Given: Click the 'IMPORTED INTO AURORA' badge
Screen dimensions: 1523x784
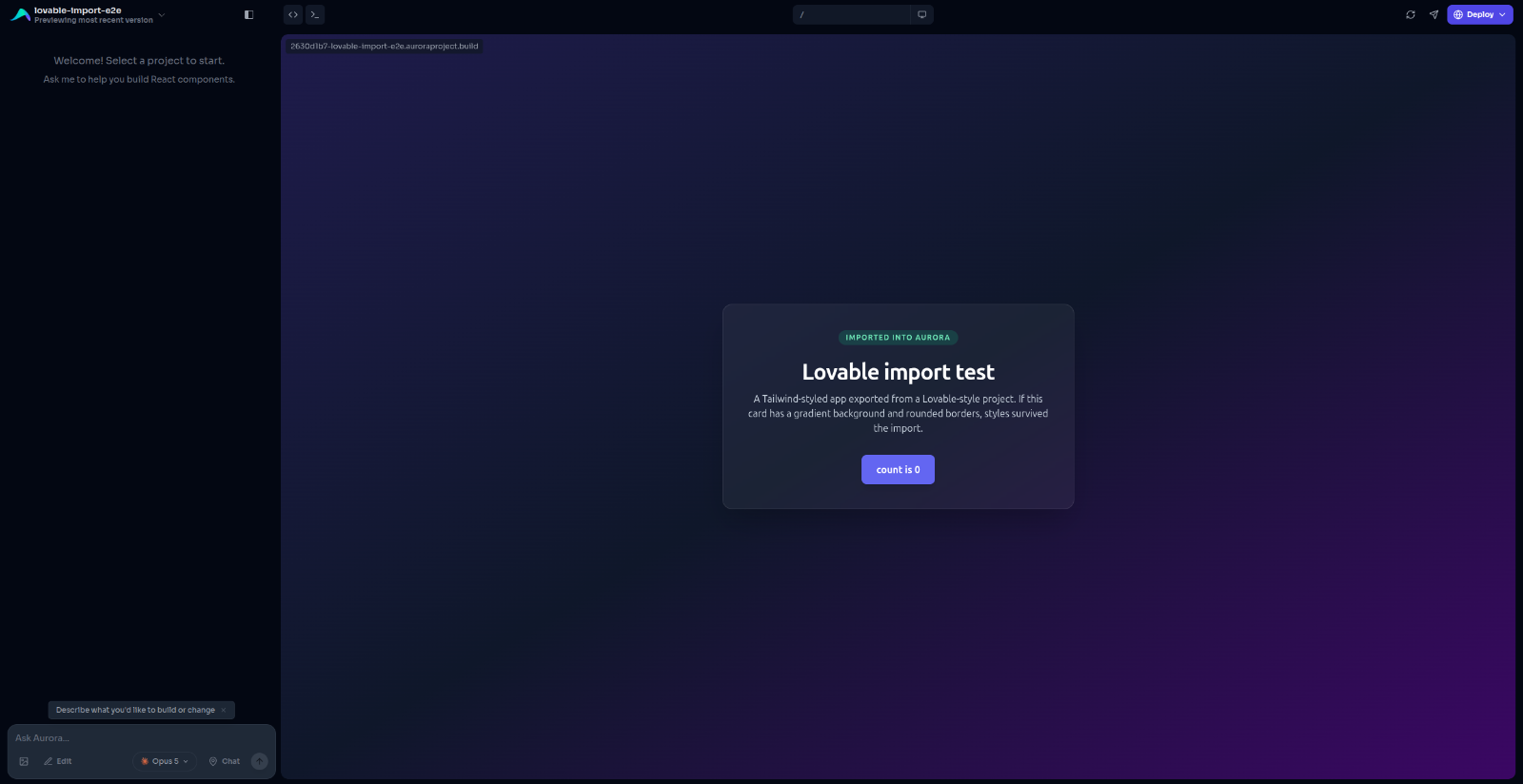Looking at the screenshot, I should [x=898, y=337].
